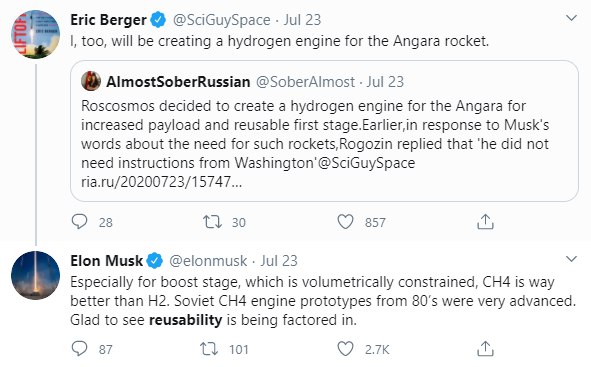The width and height of the screenshot is (591, 367).
Task: Open more options on Elon Musk's tweet
Action: (x=572, y=259)
